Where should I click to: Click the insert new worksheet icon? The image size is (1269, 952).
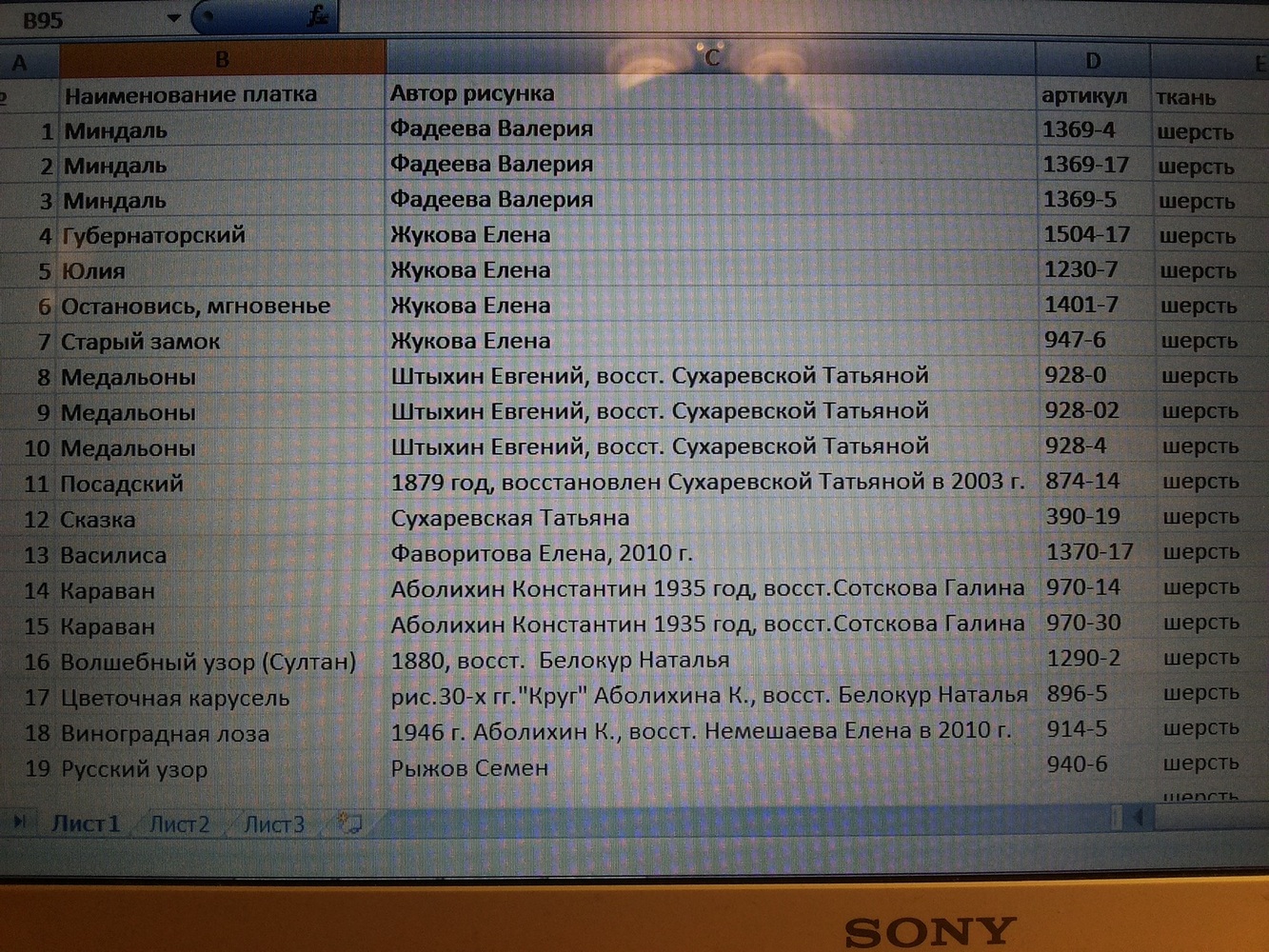point(349,823)
